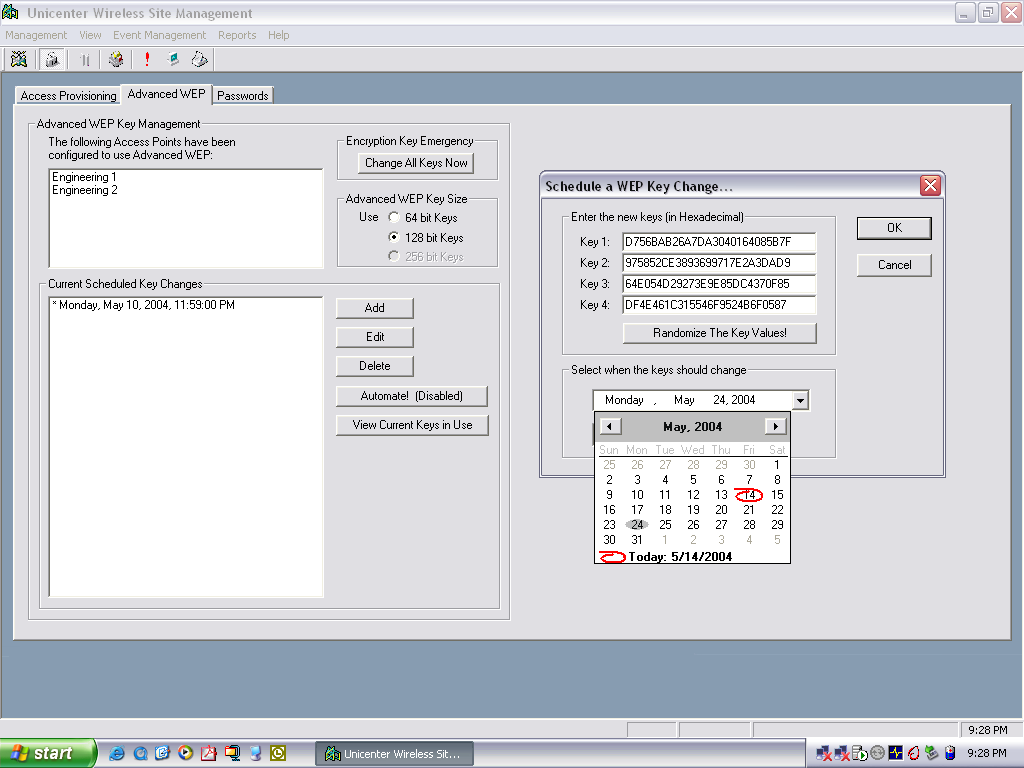Open the Event Management menu
1024x768 pixels.
pyautogui.click(x=159, y=35)
